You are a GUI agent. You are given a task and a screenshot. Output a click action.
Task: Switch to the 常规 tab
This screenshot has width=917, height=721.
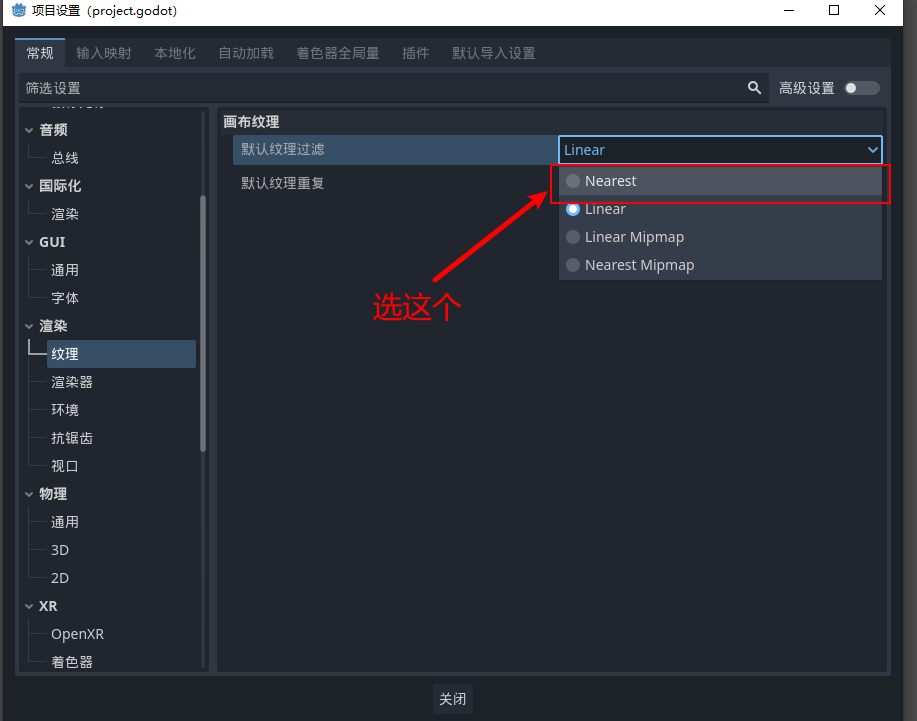coord(40,53)
